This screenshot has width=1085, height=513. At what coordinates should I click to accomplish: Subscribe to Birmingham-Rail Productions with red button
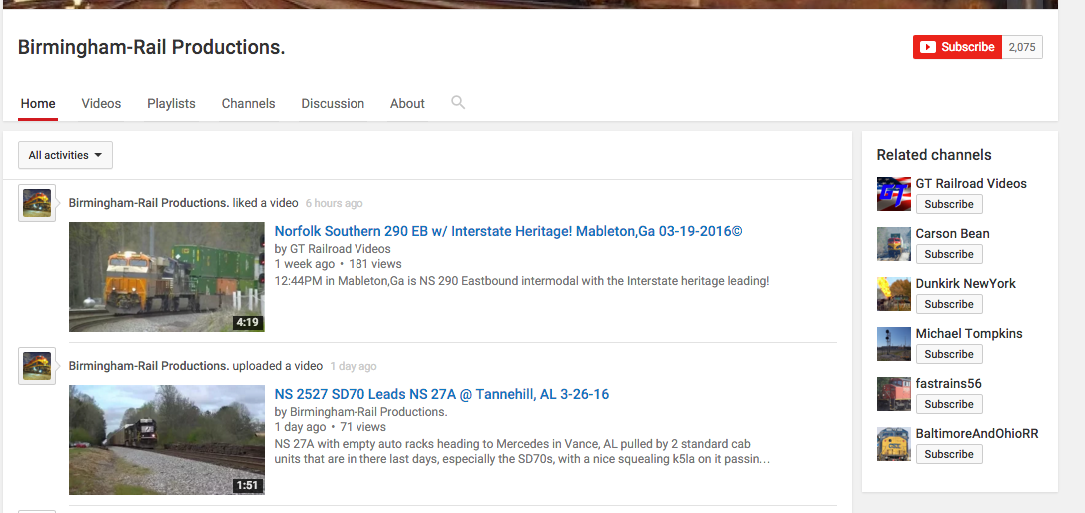click(x=957, y=47)
